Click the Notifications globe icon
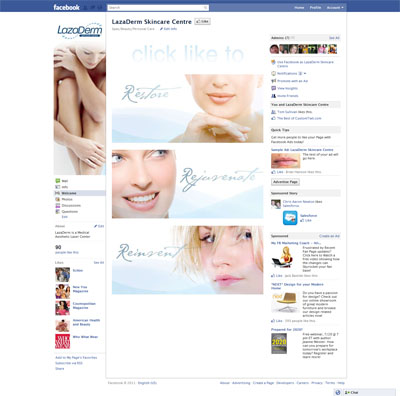 273,73
